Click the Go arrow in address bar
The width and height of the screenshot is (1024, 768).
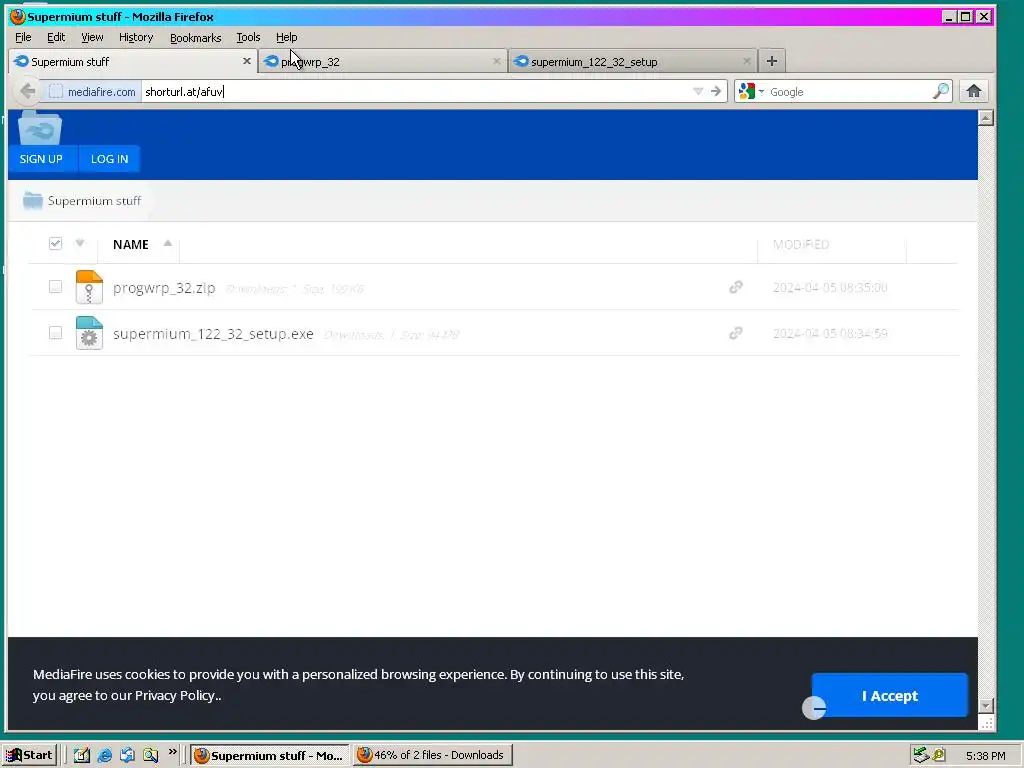[x=716, y=91]
